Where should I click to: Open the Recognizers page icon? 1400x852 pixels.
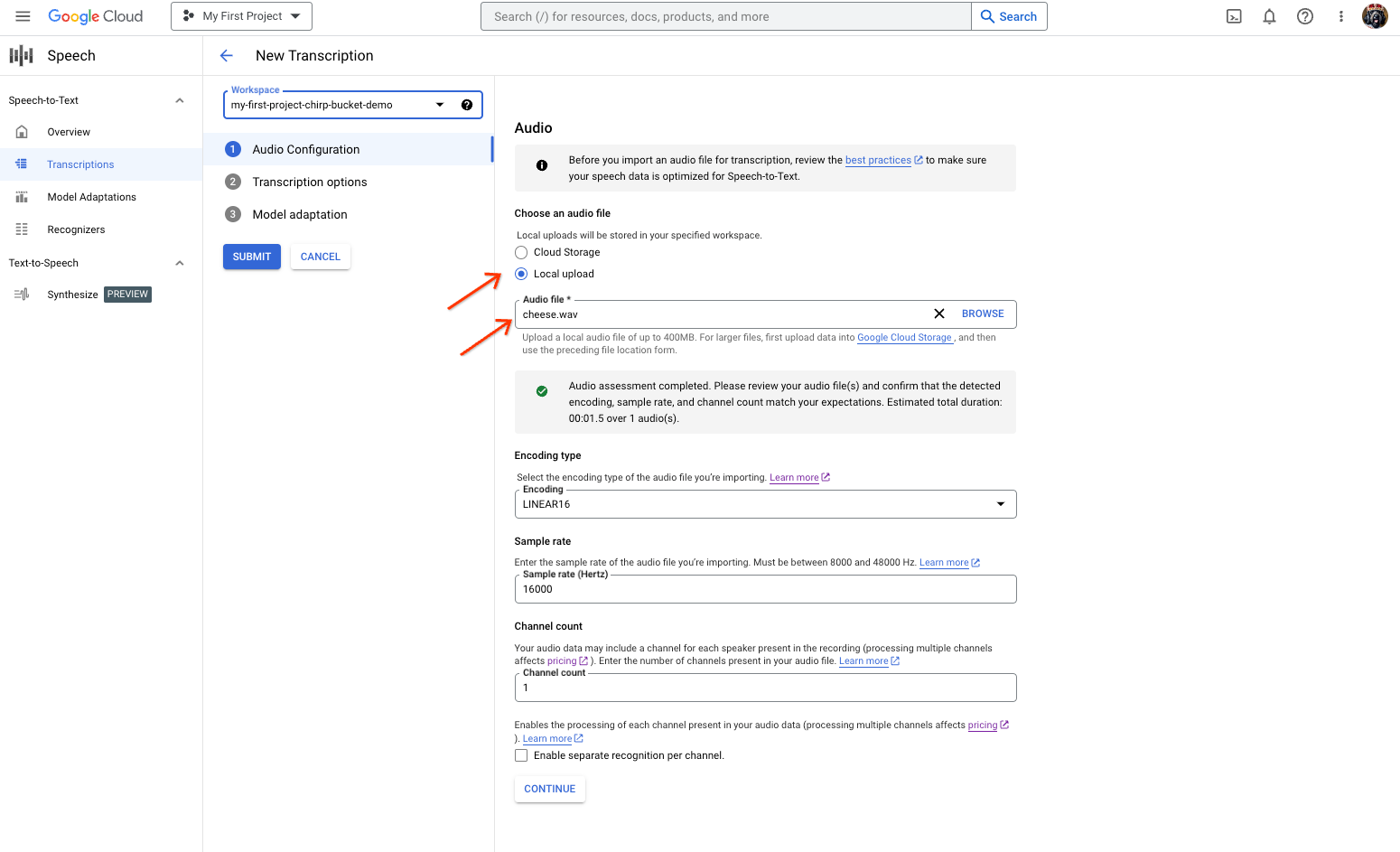[x=21, y=229]
